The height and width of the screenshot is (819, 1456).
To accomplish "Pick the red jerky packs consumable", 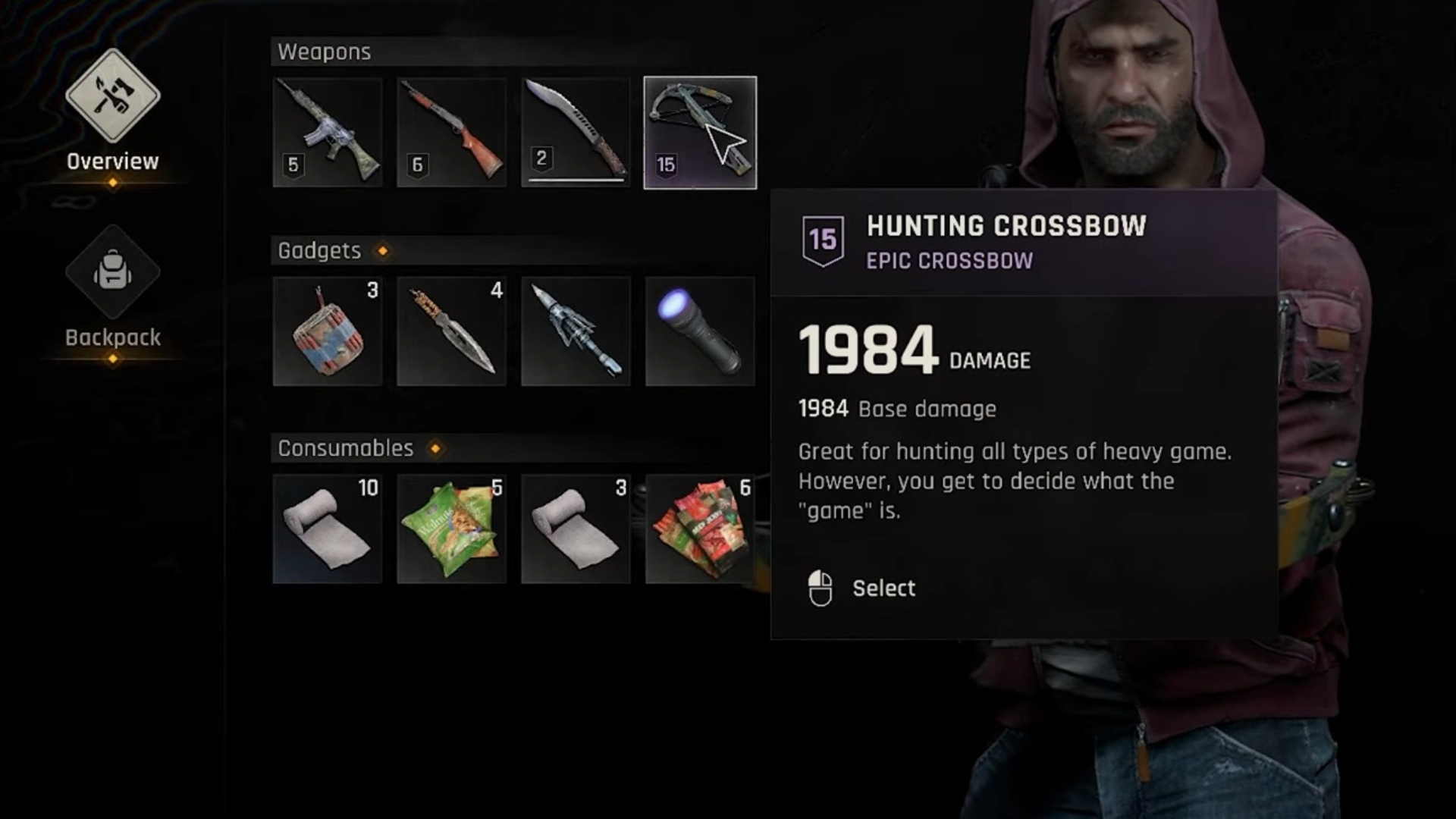I will click(700, 529).
